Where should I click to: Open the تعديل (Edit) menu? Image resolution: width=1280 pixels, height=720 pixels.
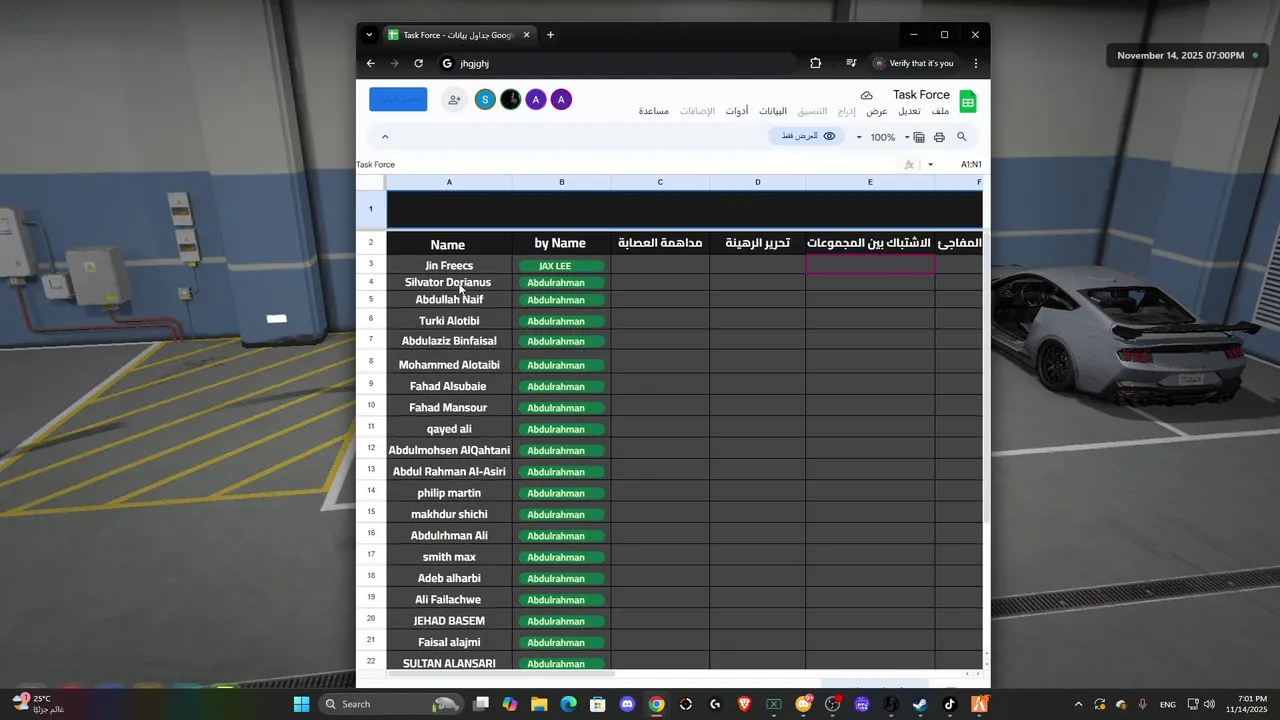[909, 111]
